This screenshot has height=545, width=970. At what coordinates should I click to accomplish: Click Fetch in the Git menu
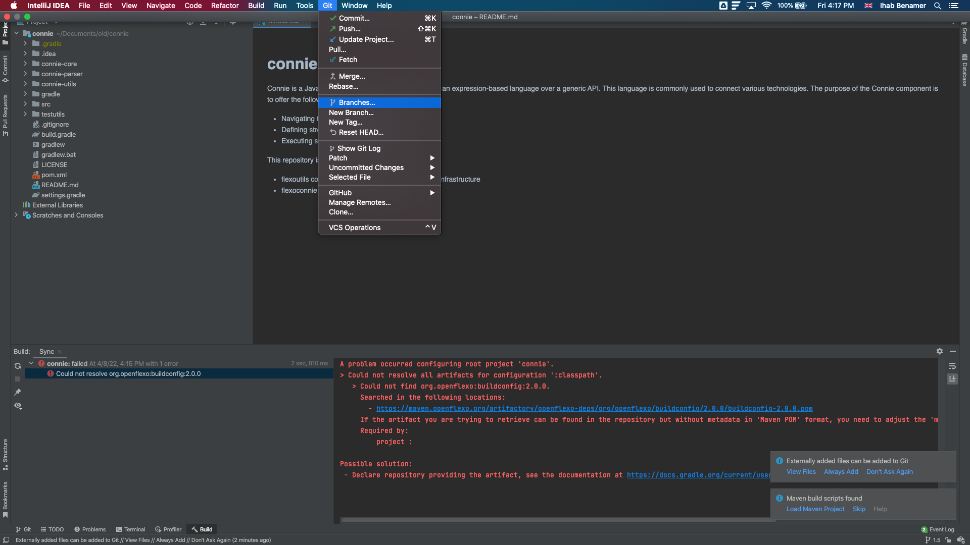pos(379,59)
